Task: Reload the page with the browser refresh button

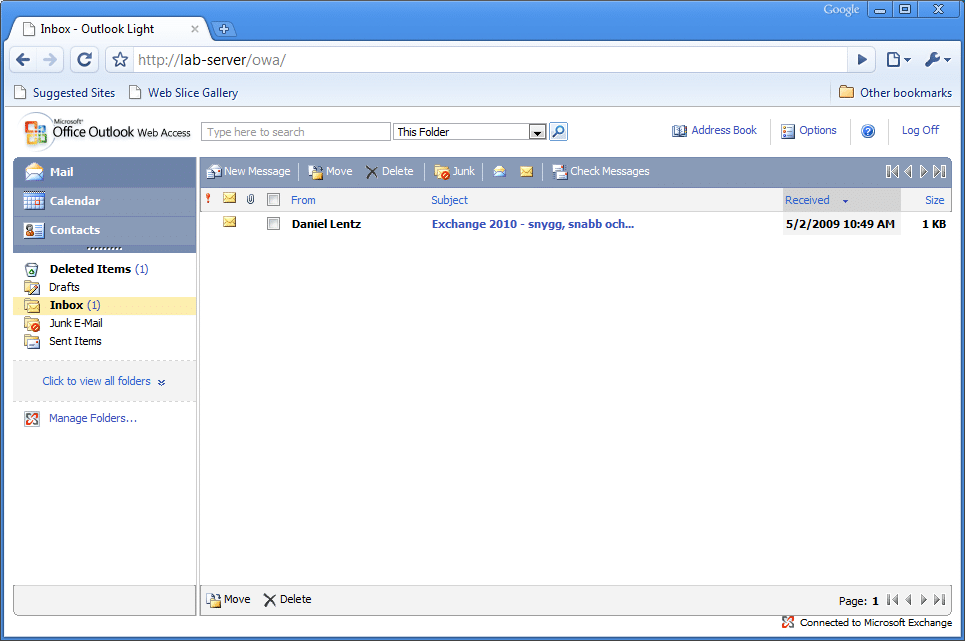Action: (85, 60)
